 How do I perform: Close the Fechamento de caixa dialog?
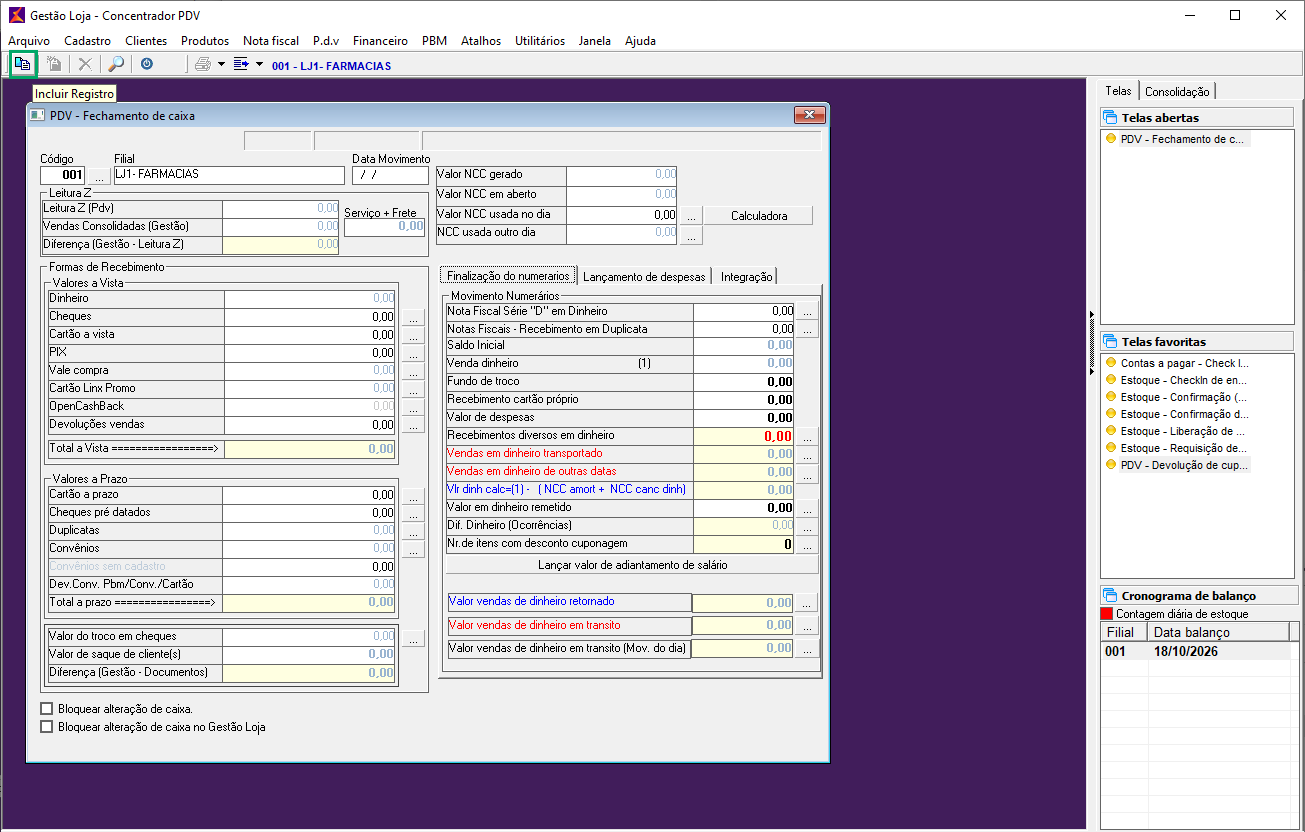coord(807,115)
